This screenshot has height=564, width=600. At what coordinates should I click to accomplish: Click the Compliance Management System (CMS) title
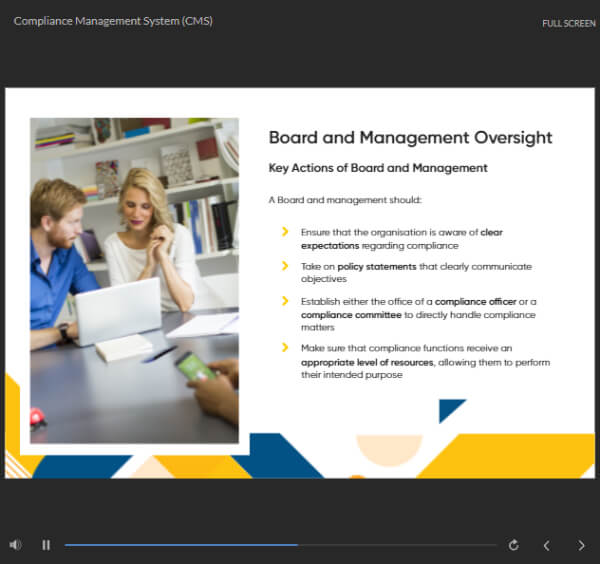tap(113, 21)
